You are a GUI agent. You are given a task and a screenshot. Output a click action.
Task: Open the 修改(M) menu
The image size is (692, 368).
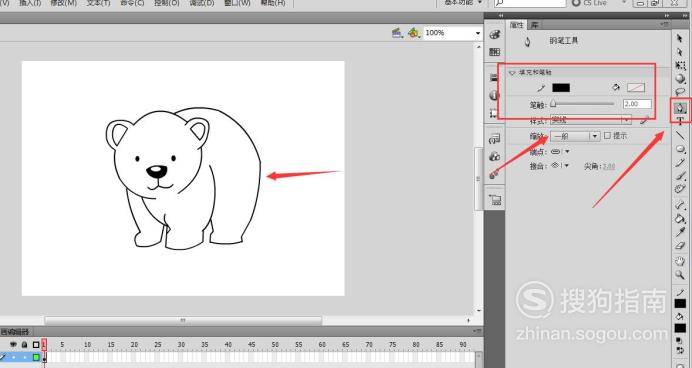(64, 3)
